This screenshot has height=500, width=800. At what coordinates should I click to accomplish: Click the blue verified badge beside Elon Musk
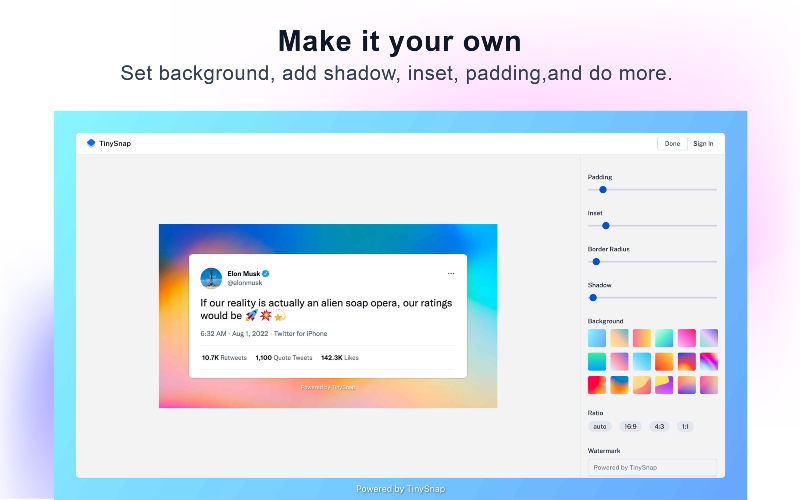(266, 273)
